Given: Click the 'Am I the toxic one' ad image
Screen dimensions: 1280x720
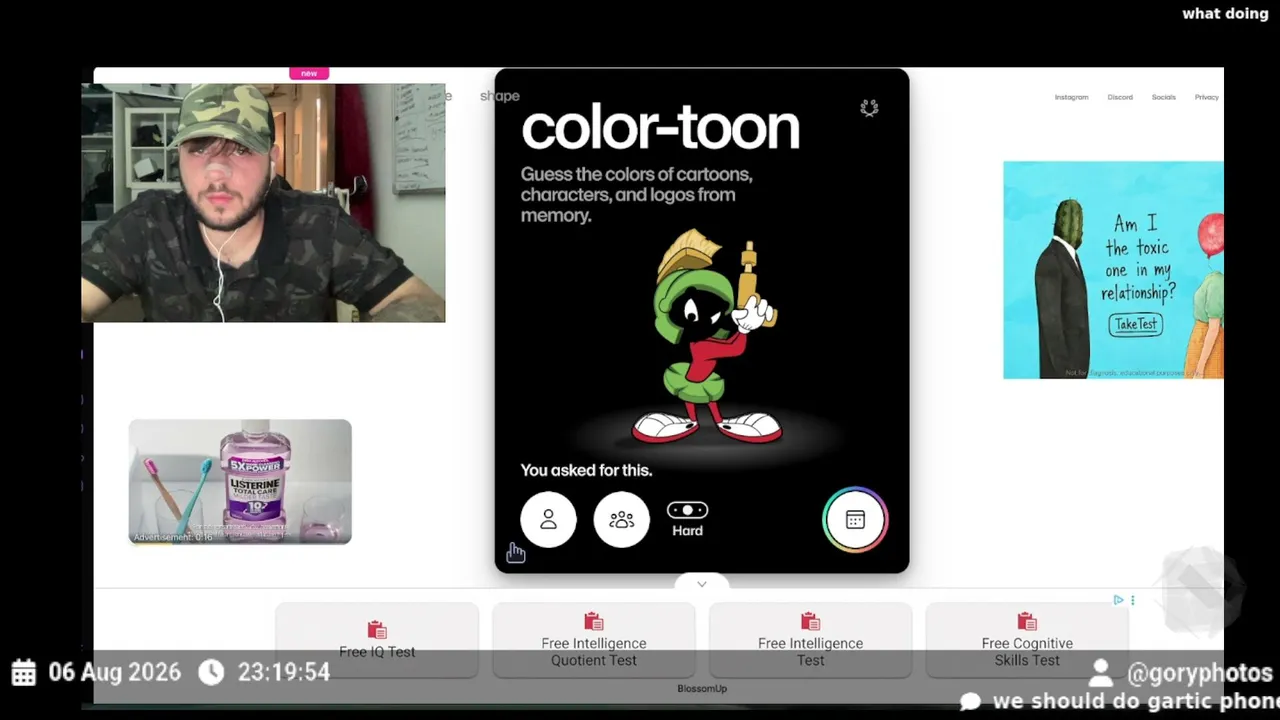Looking at the screenshot, I should [1113, 270].
